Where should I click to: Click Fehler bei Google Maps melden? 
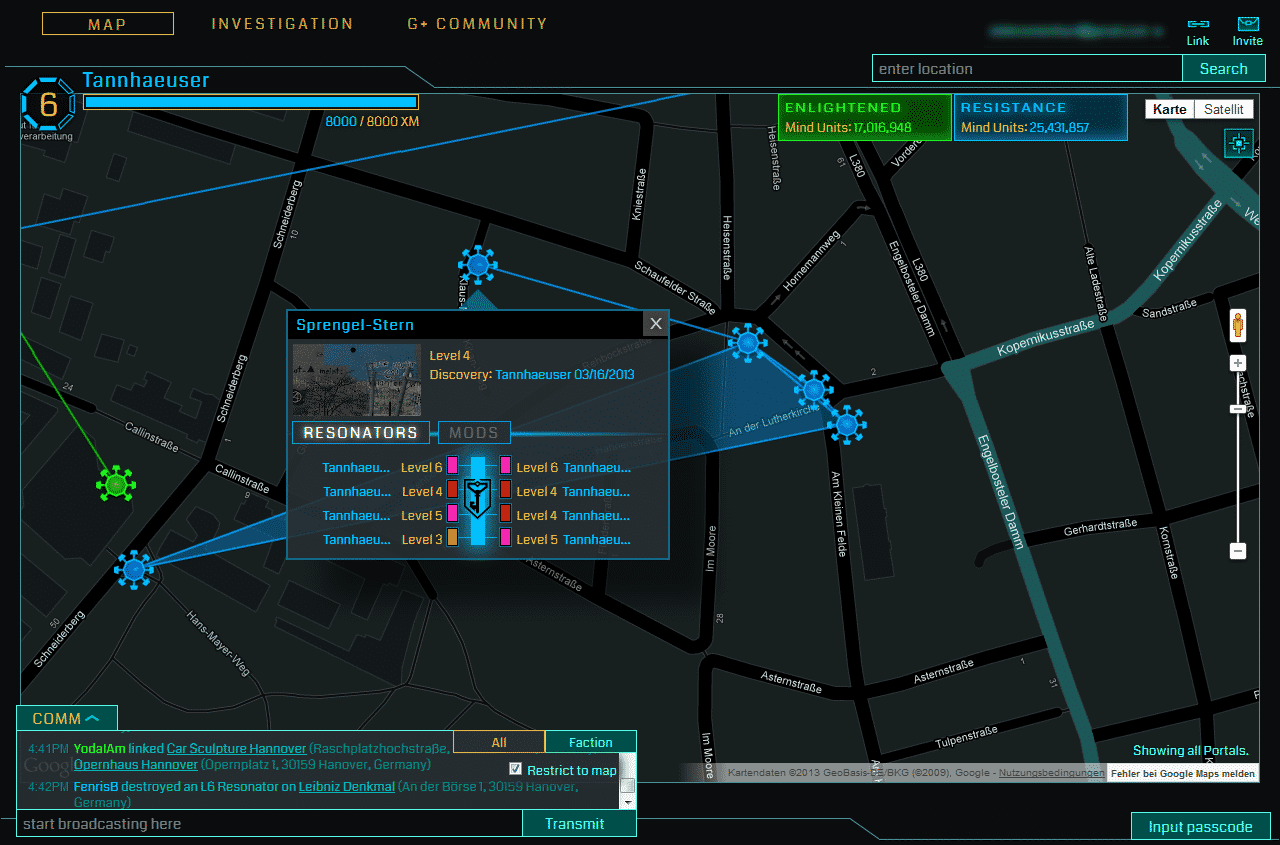tap(1182, 773)
